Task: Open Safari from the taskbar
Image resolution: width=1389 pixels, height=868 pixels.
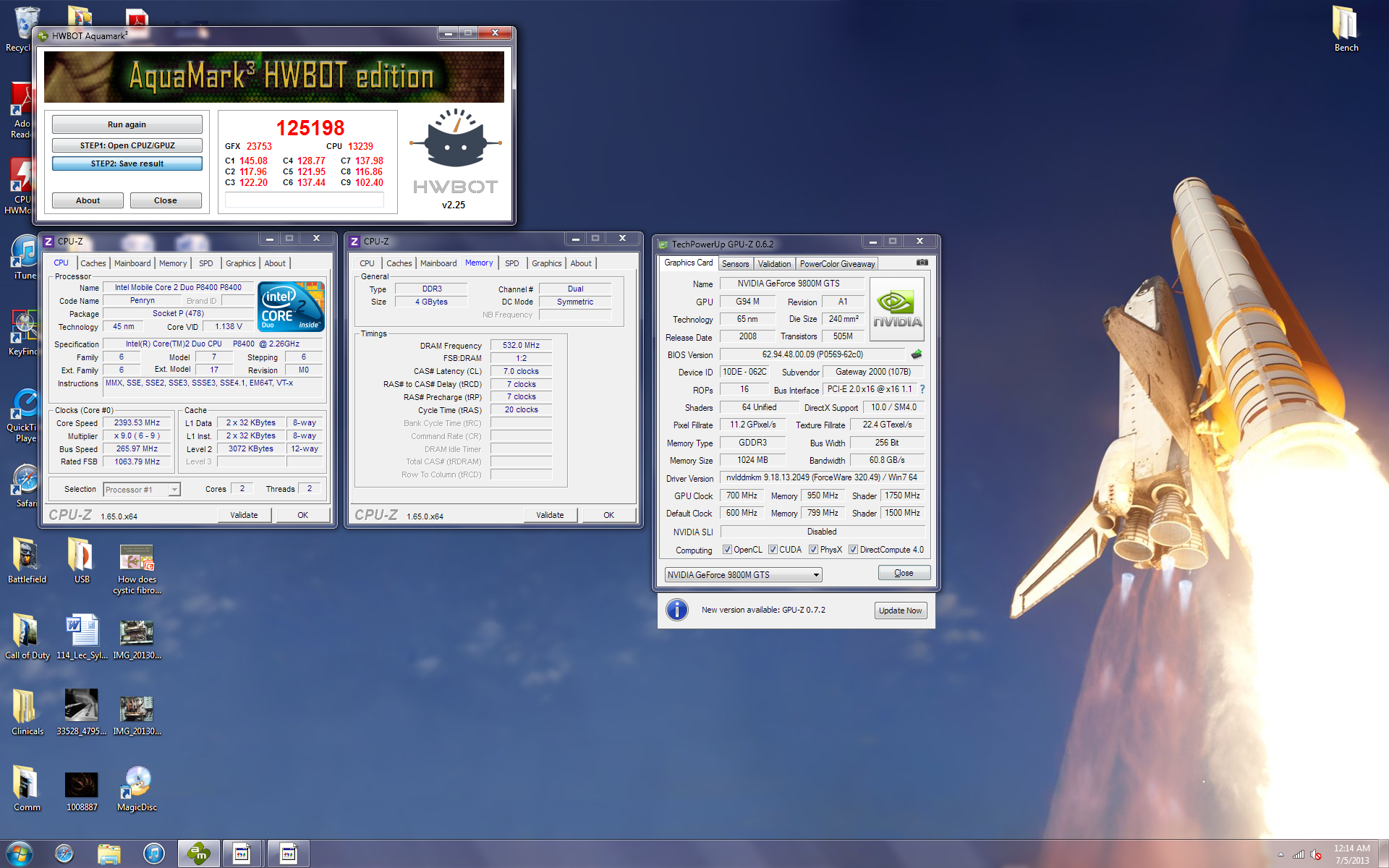Action: click(64, 854)
